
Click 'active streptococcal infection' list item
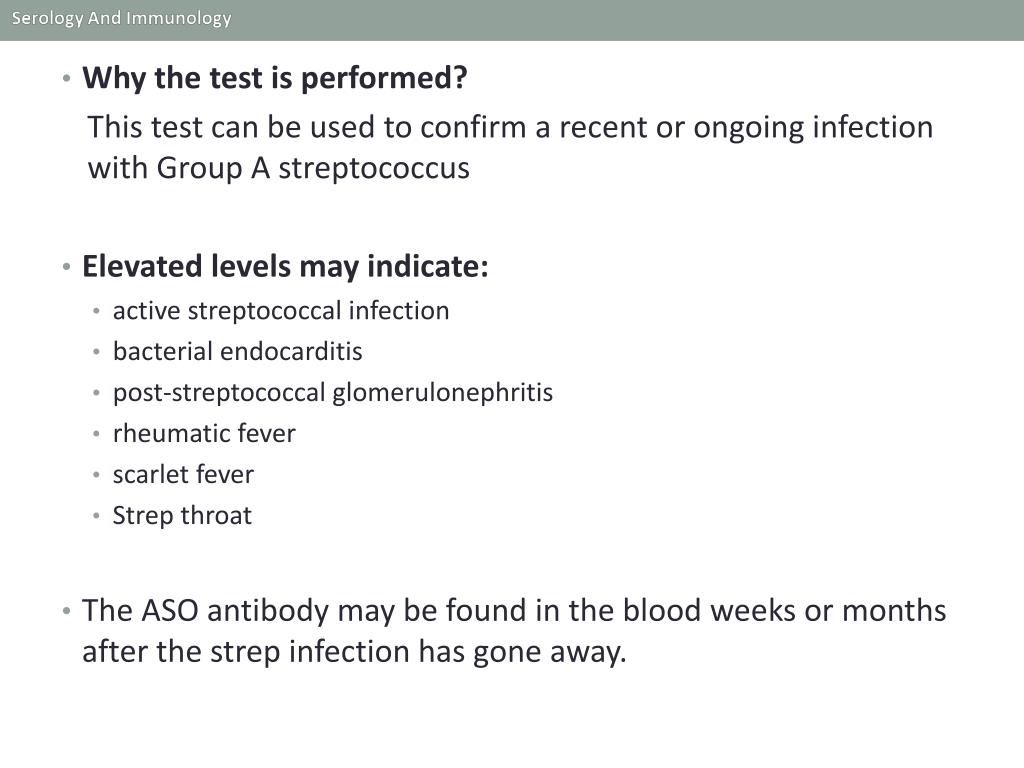(281, 311)
